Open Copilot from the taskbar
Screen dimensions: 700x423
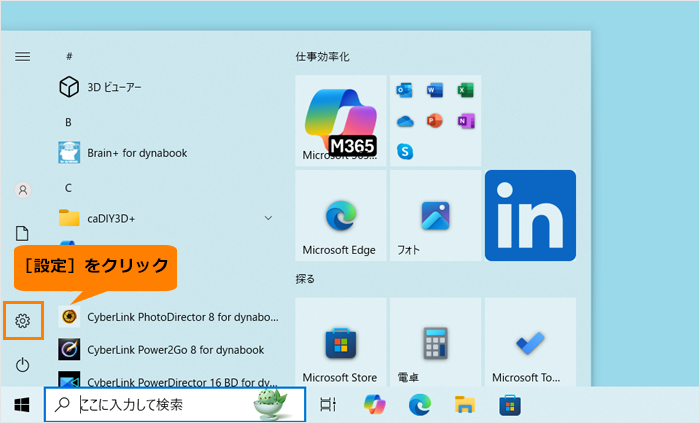(375, 405)
